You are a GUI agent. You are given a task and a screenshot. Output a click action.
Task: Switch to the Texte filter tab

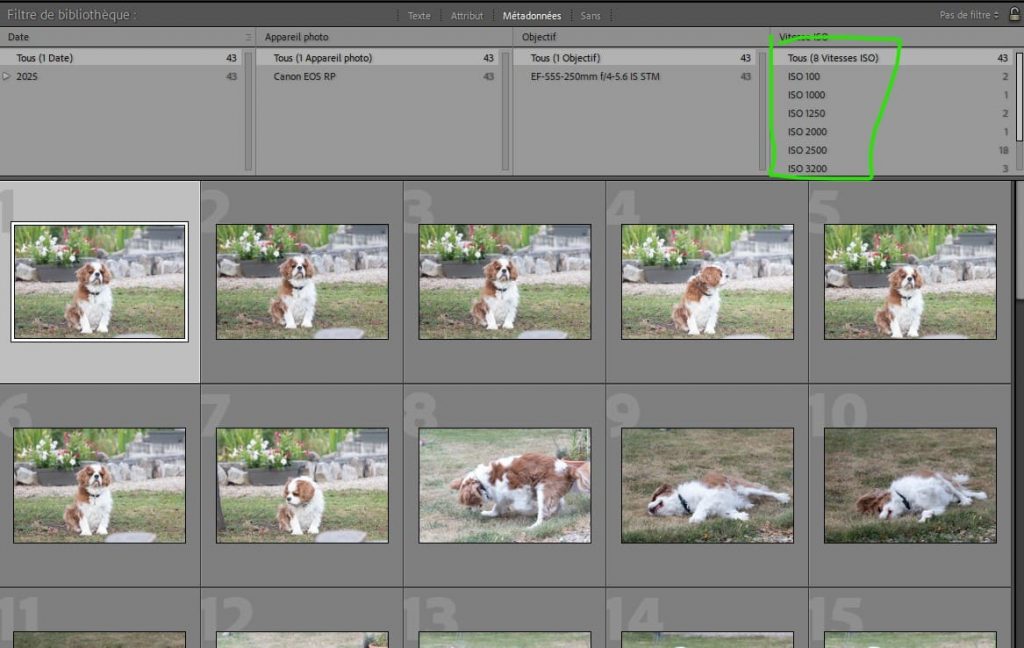click(x=419, y=16)
